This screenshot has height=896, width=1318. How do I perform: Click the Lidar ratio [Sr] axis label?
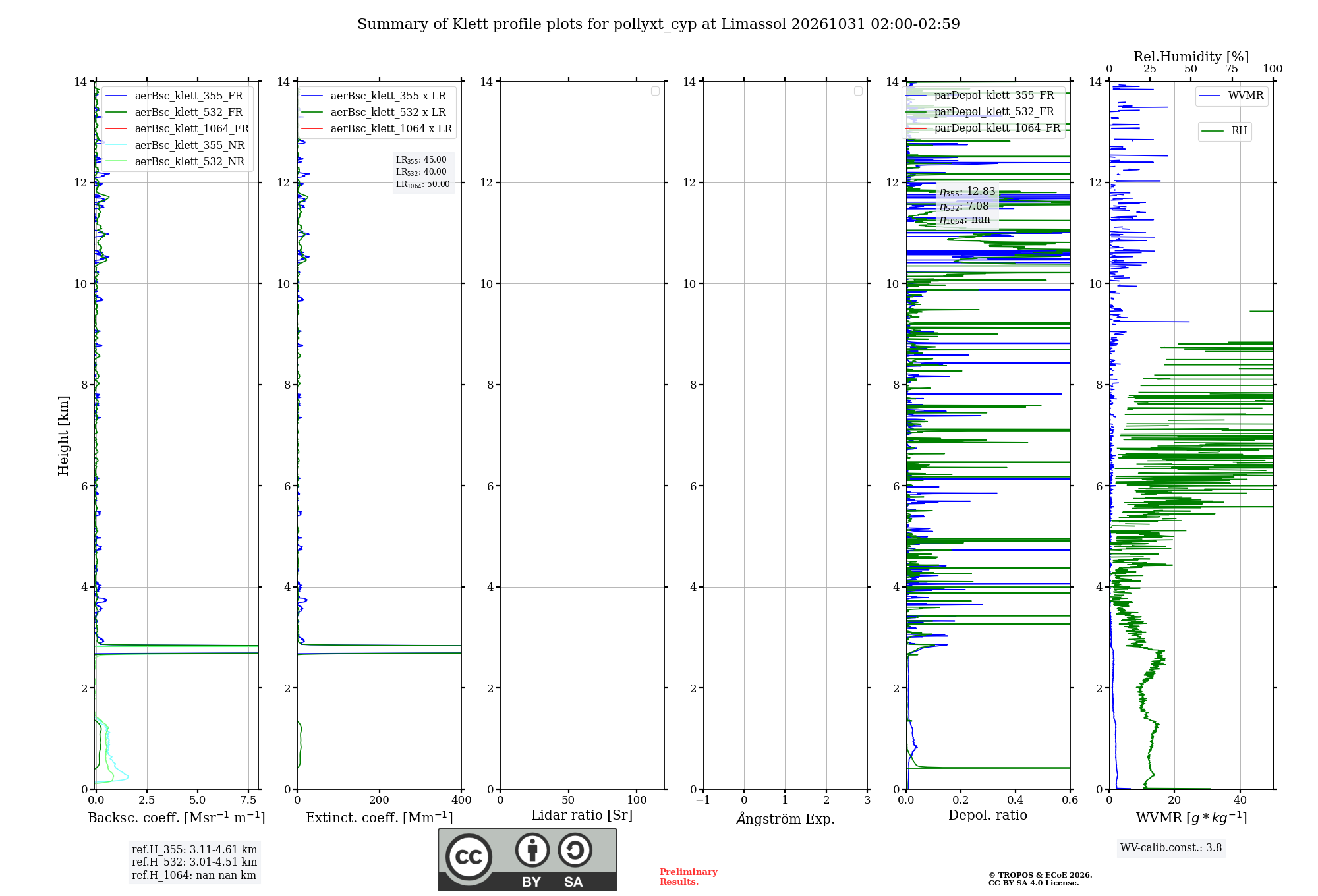(x=582, y=816)
